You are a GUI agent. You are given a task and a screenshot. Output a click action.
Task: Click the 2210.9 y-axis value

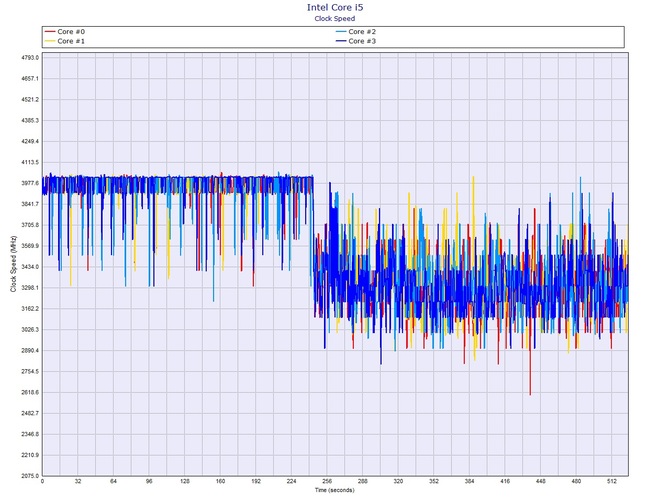[x=30, y=455]
